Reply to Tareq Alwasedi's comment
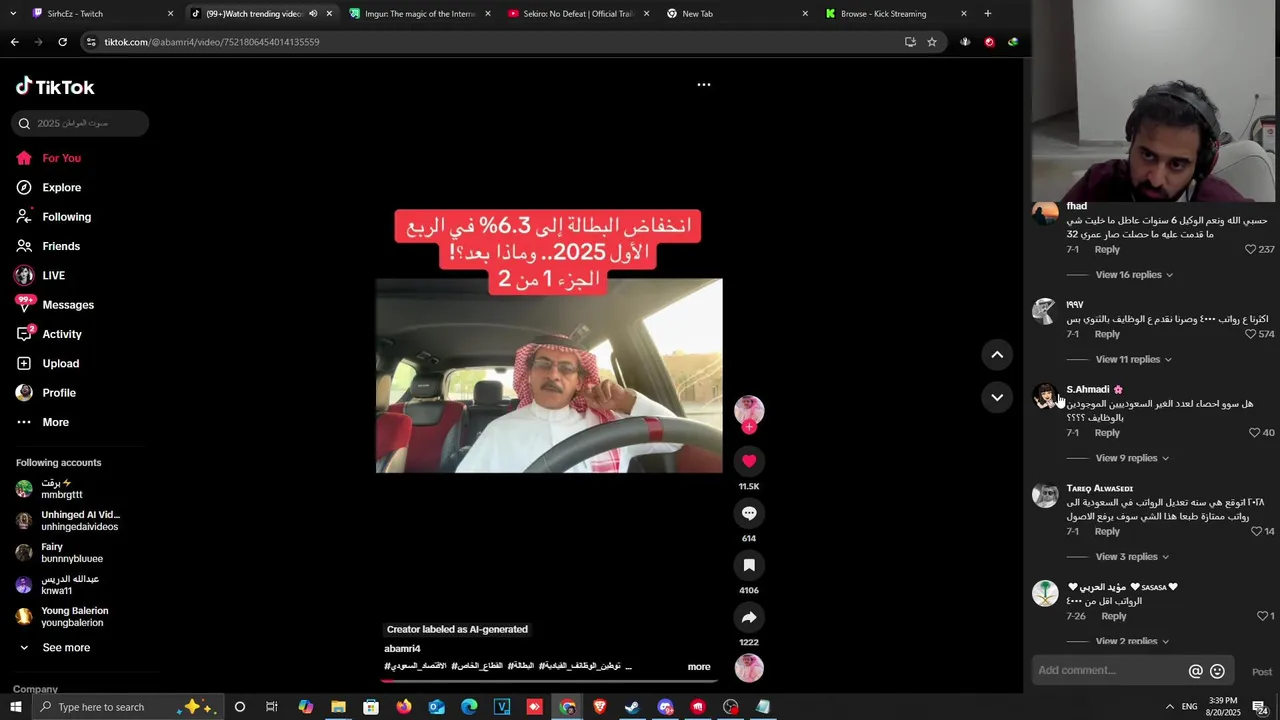This screenshot has height=720, width=1280. pos(1107,532)
